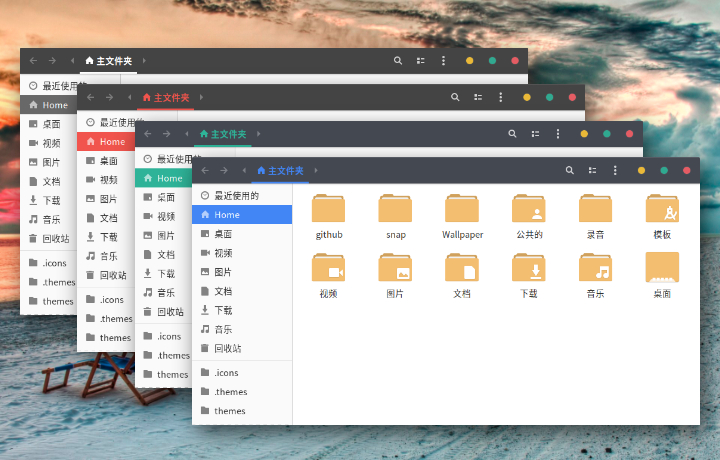Open the 图片 pictures folder icon in file grid
The height and width of the screenshot is (460, 720).
coord(395,267)
